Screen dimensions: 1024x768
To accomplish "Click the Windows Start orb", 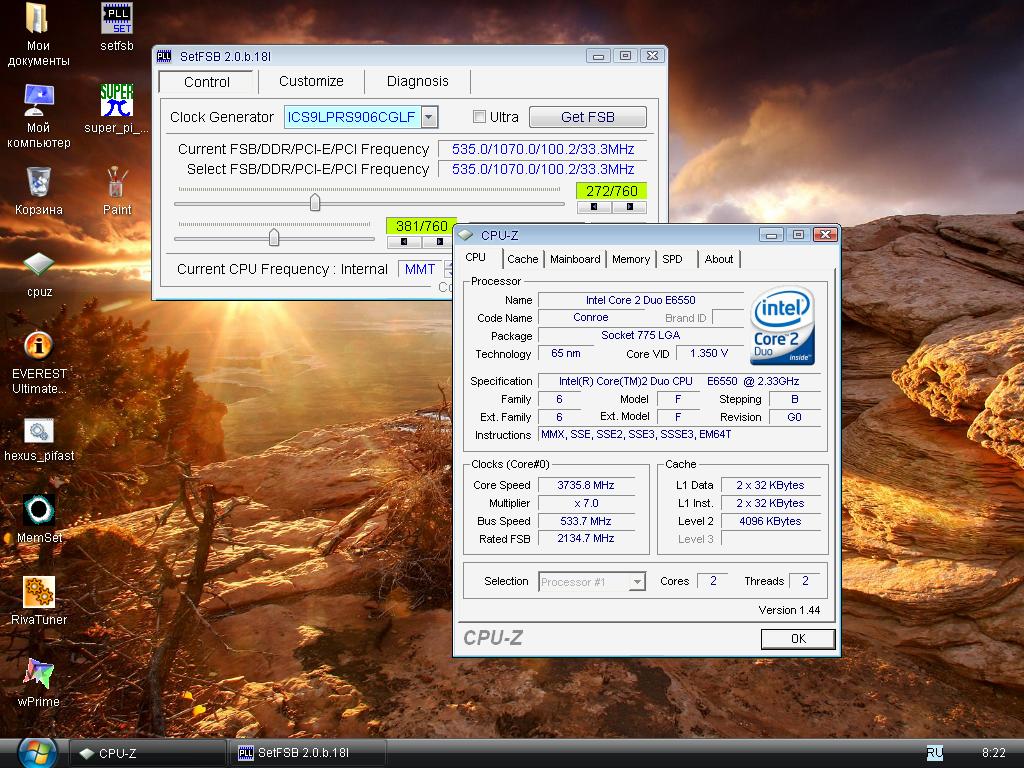I will click(x=36, y=752).
